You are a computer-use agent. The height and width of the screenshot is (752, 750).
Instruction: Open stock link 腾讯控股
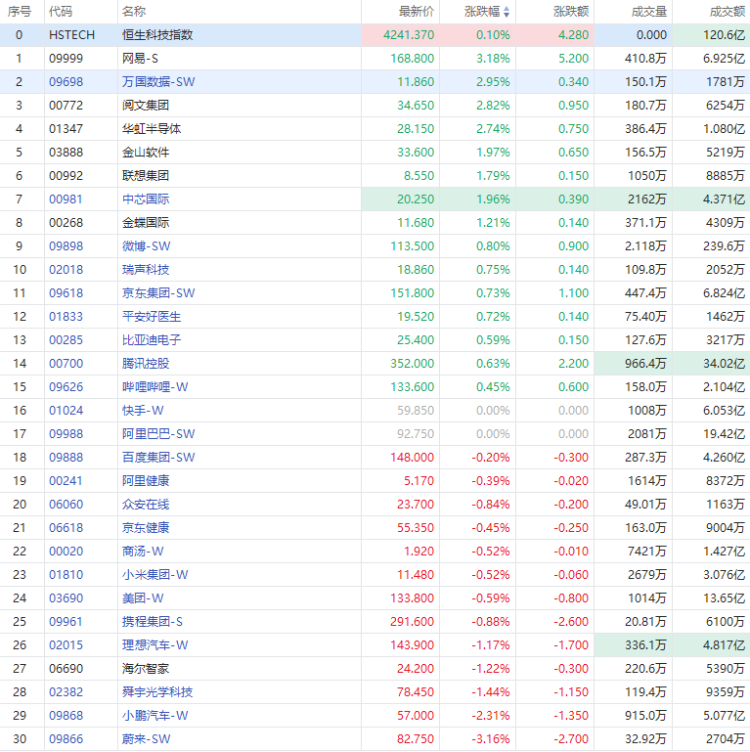coord(146,364)
